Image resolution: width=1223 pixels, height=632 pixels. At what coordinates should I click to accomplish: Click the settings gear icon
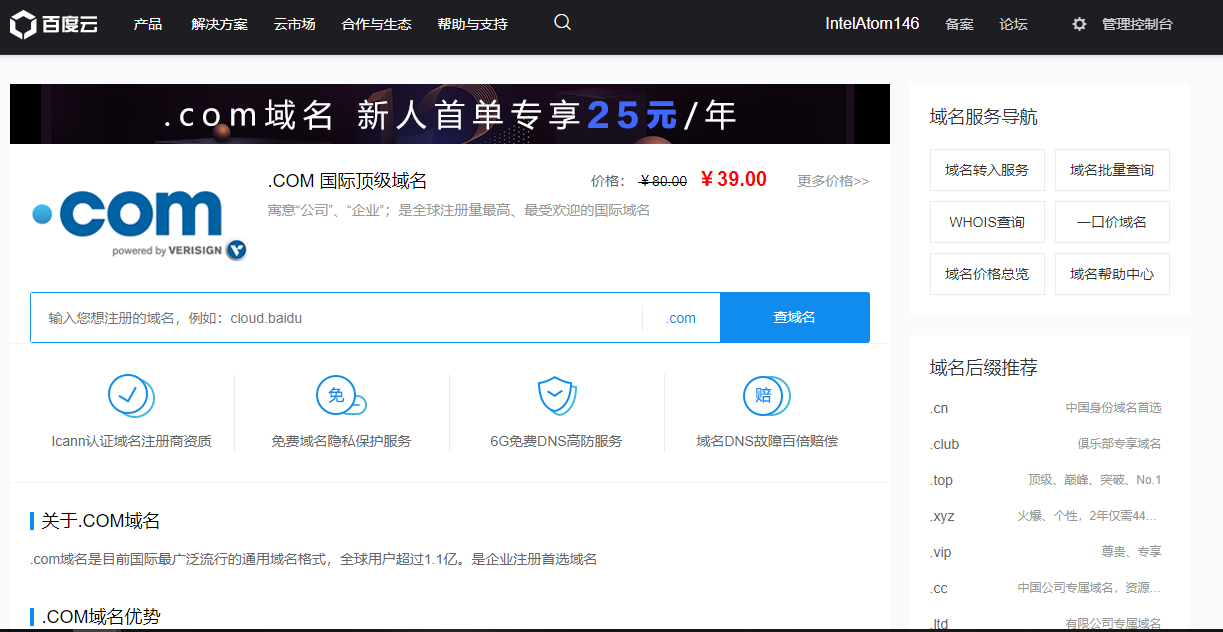pyautogui.click(x=1079, y=24)
